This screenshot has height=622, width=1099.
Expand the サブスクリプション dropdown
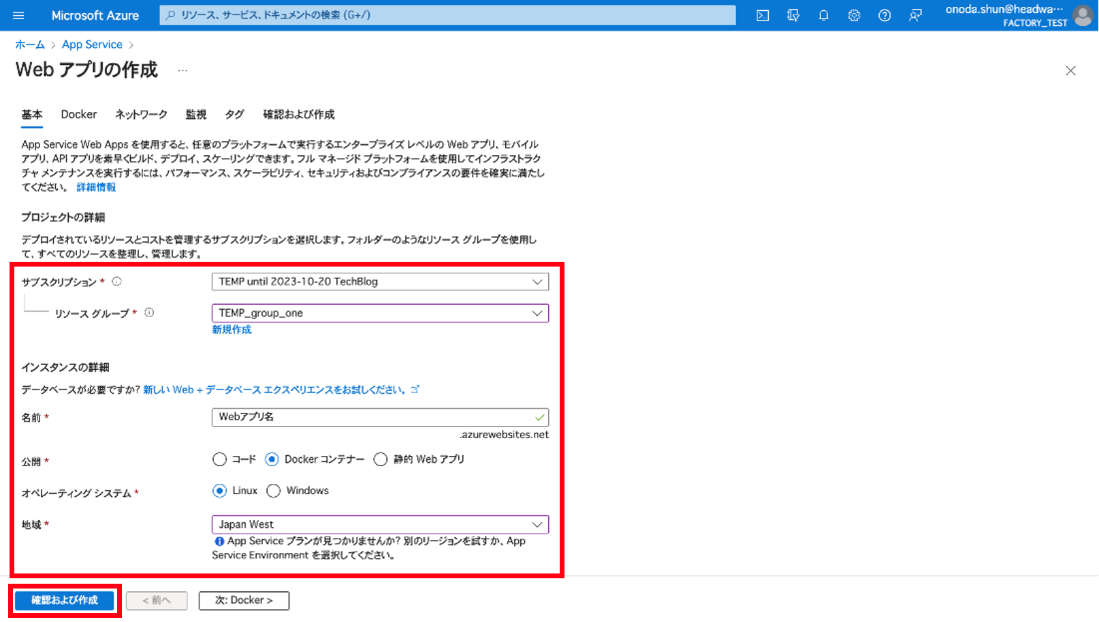[380, 282]
